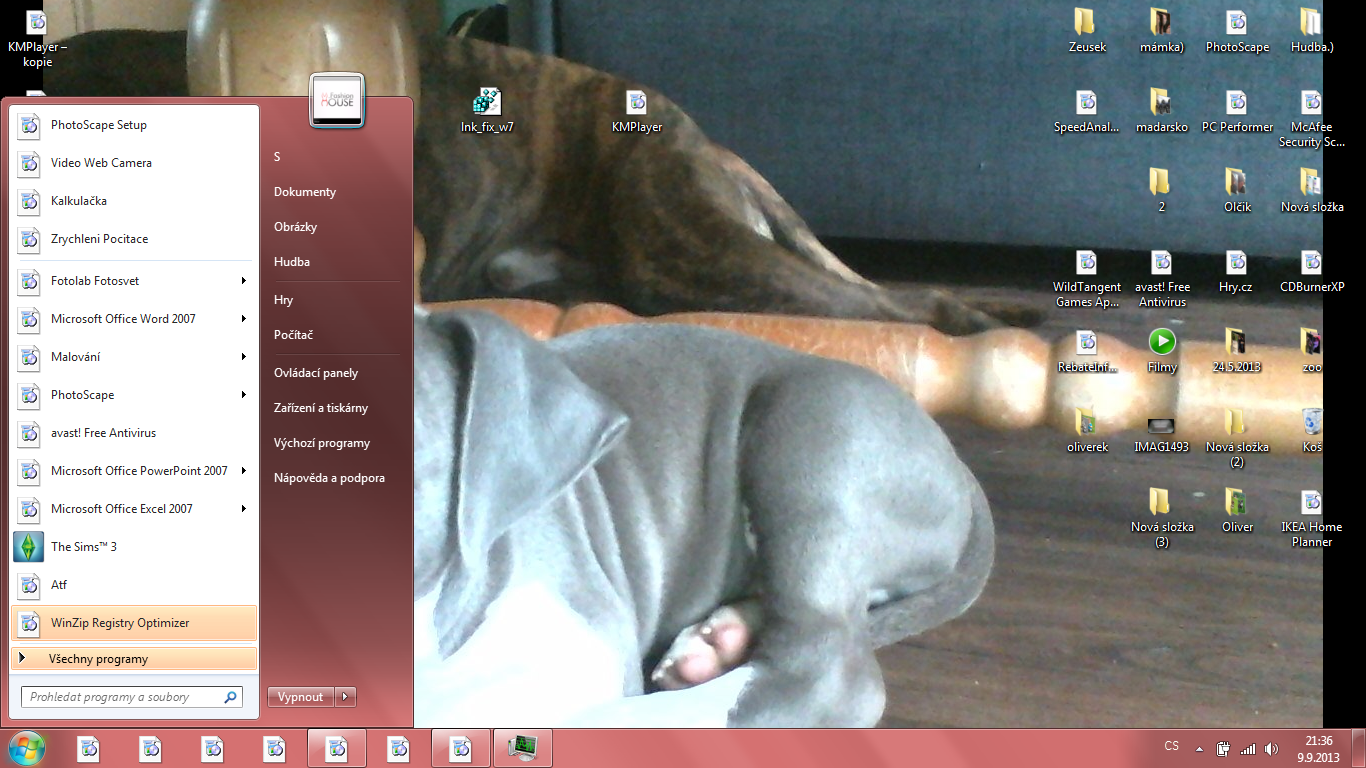Open Obrázky library link
Viewport: 1366px width, 768px height.
pyautogui.click(x=296, y=227)
